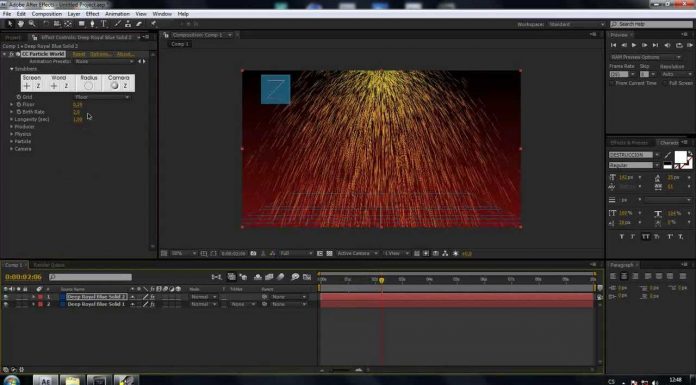This screenshot has width=696, height=385.
Task: Select the Hand tool
Action: (x=20, y=24)
